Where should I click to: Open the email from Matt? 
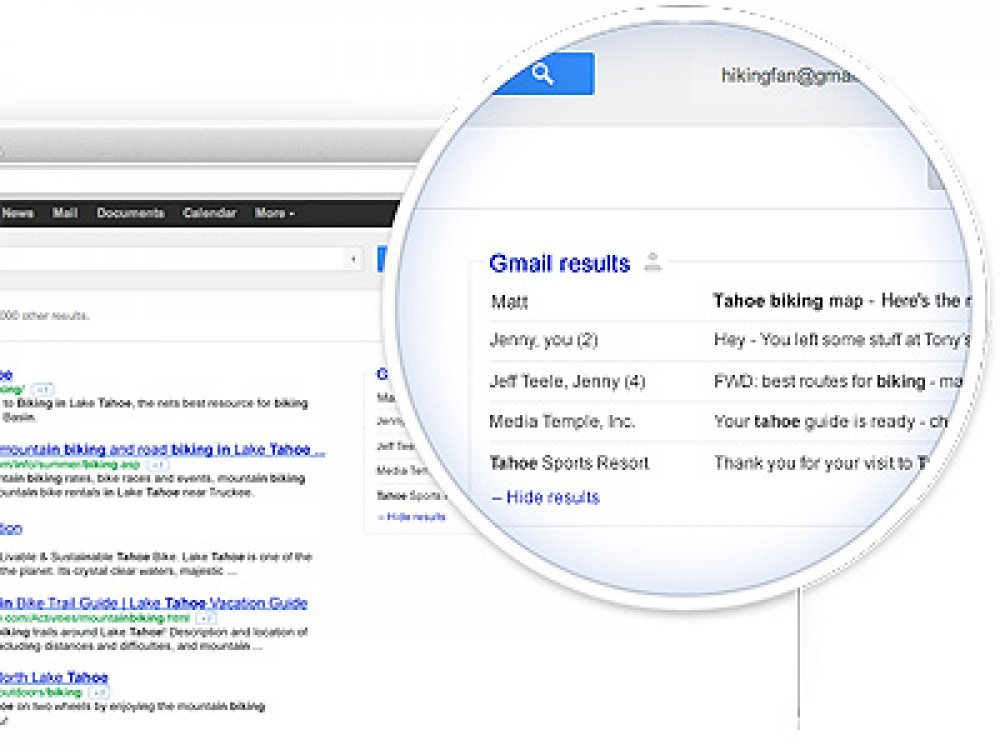click(x=509, y=302)
